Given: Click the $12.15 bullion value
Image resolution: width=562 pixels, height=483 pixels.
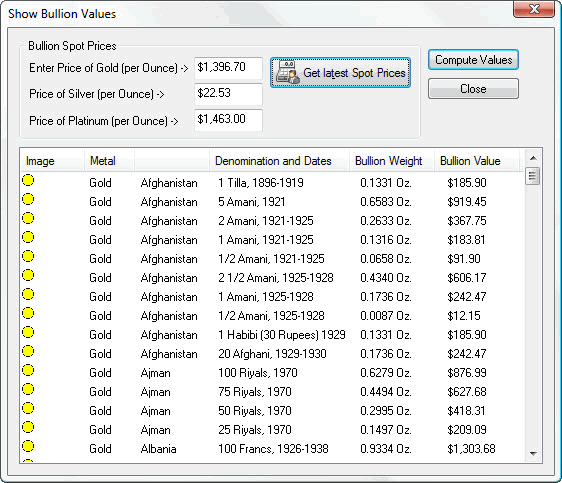Looking at the screenshot, I should pos(464,316).
